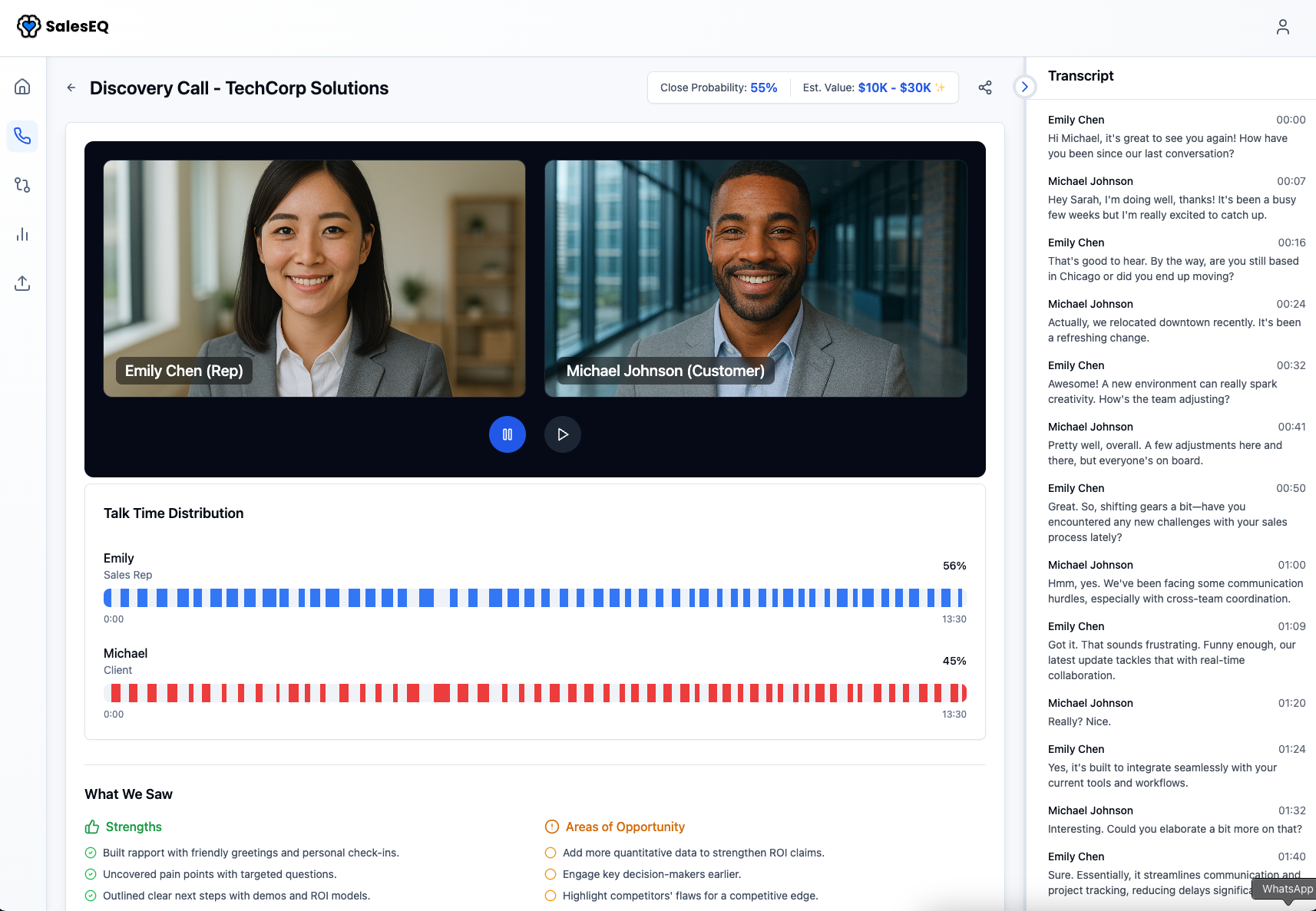
Task: Select transcript line 'Hey Sarah, I'm doing well'
Action: tap(1172, 207)
